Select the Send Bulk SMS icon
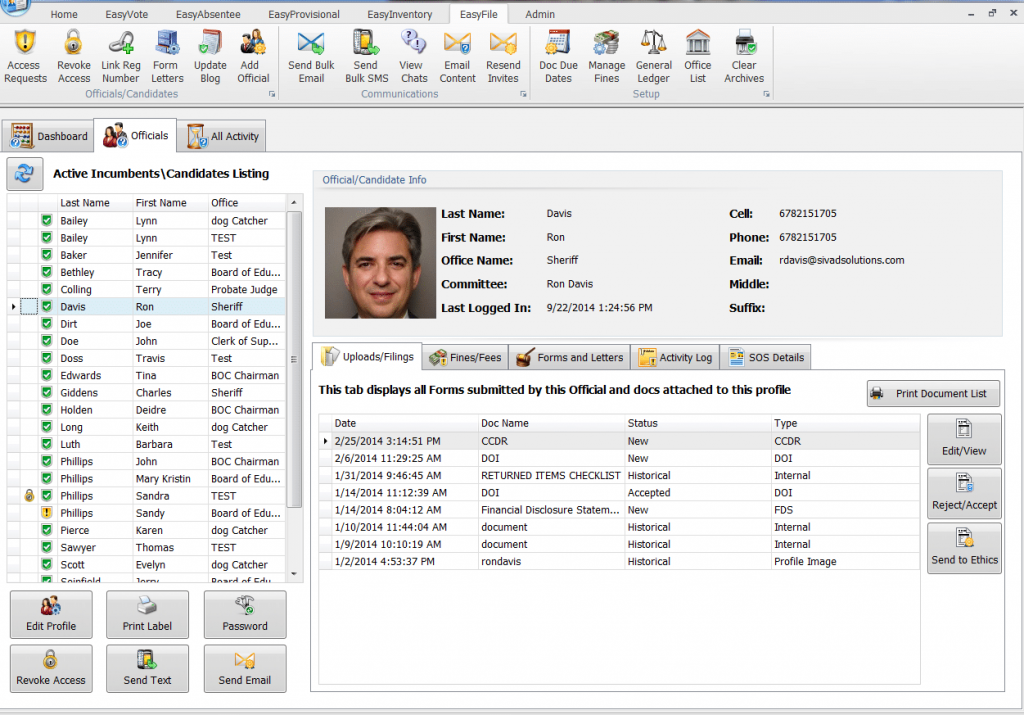Image resolution: width=1024 pixels, height=715 pixels. [365, 55]
